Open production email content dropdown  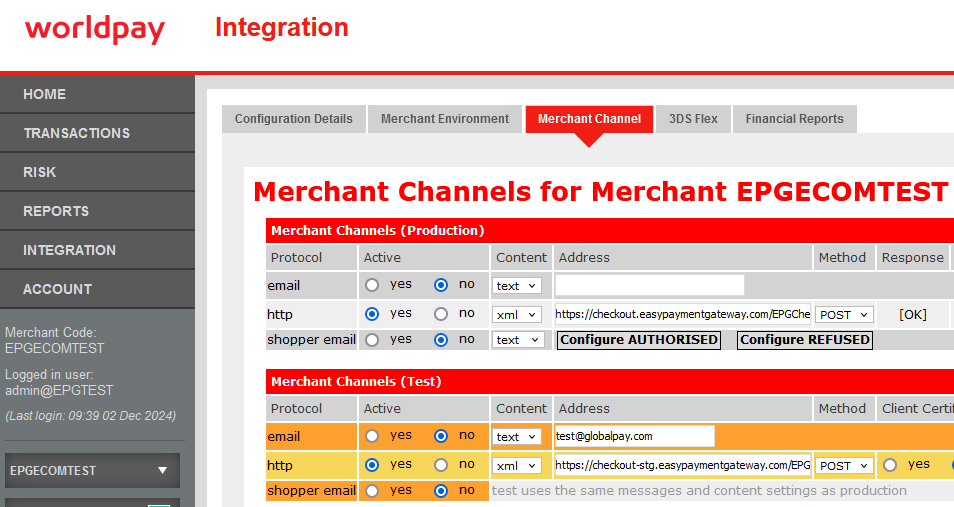(517, 285)
